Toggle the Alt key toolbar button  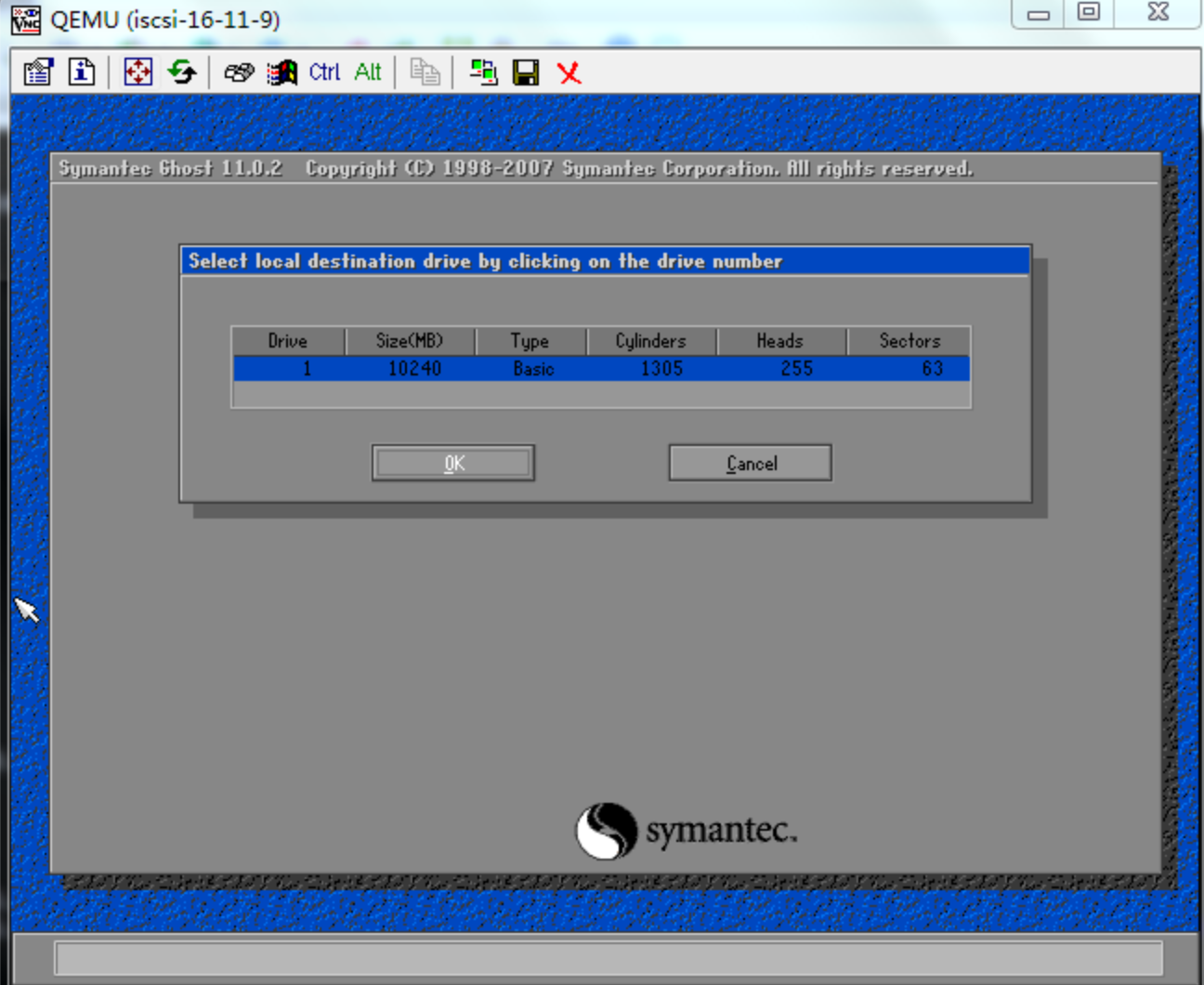(368, 72)
